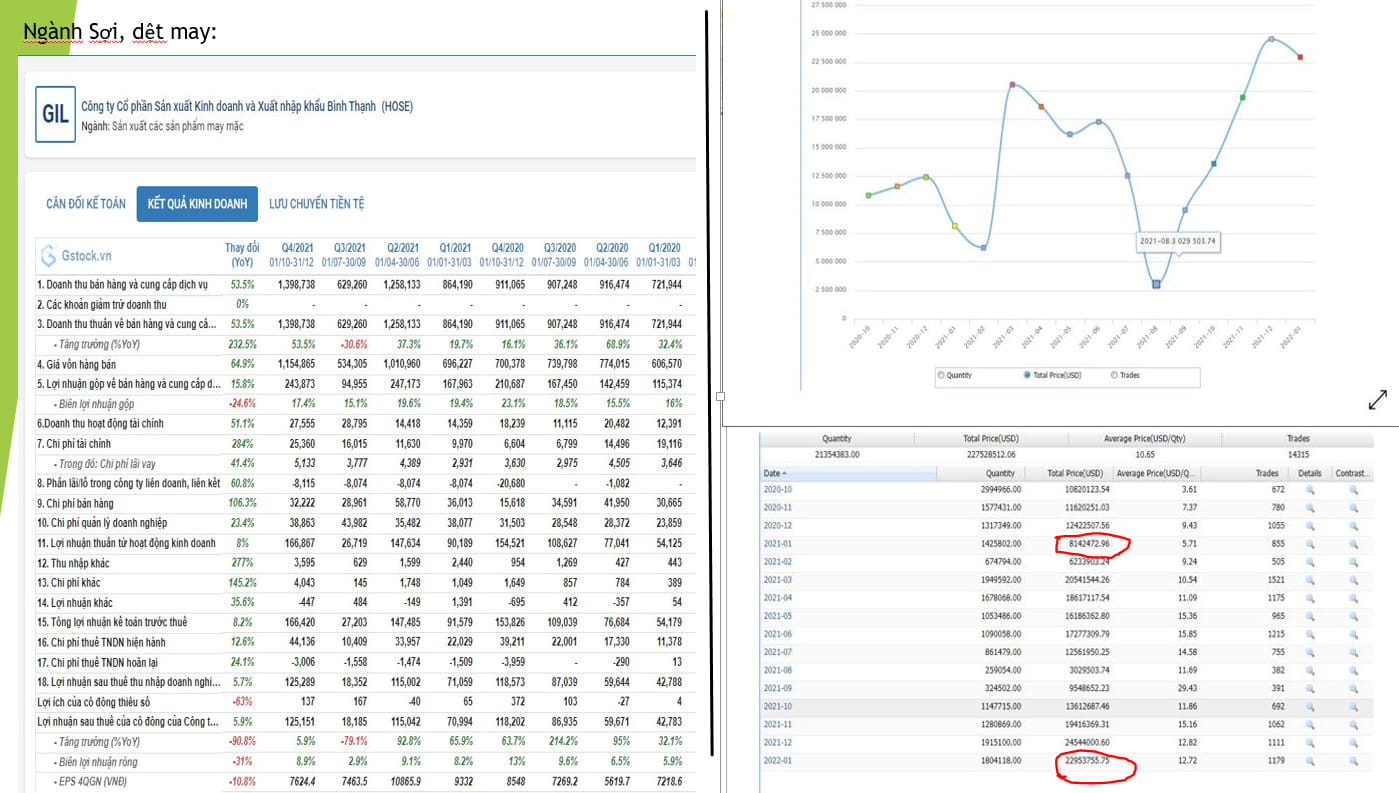
Task: Open Details magnifier for 2021-01 row
Action: coord(1310,543)
